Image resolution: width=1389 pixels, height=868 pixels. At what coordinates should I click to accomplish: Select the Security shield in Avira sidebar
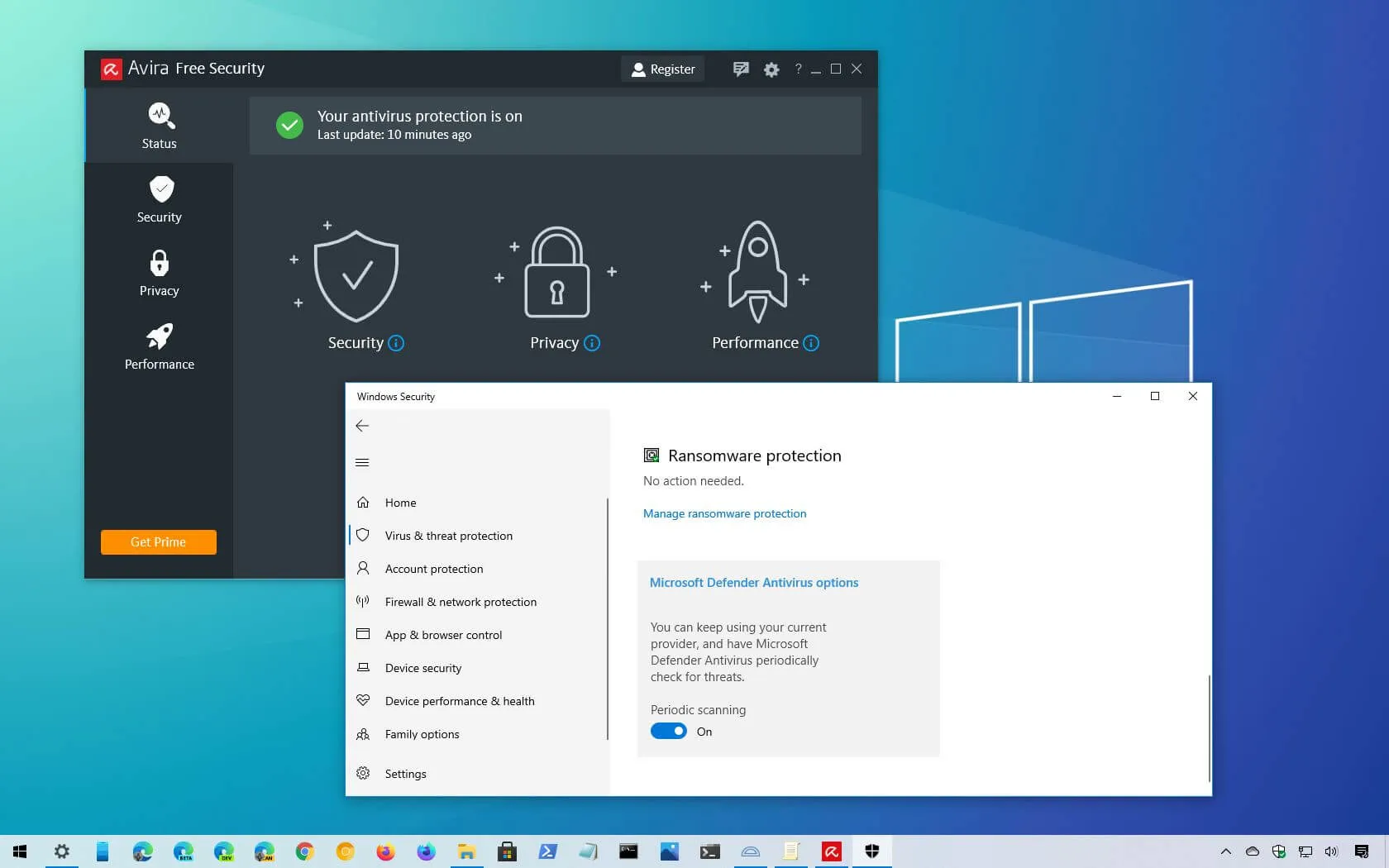click(x=158, y=198)
